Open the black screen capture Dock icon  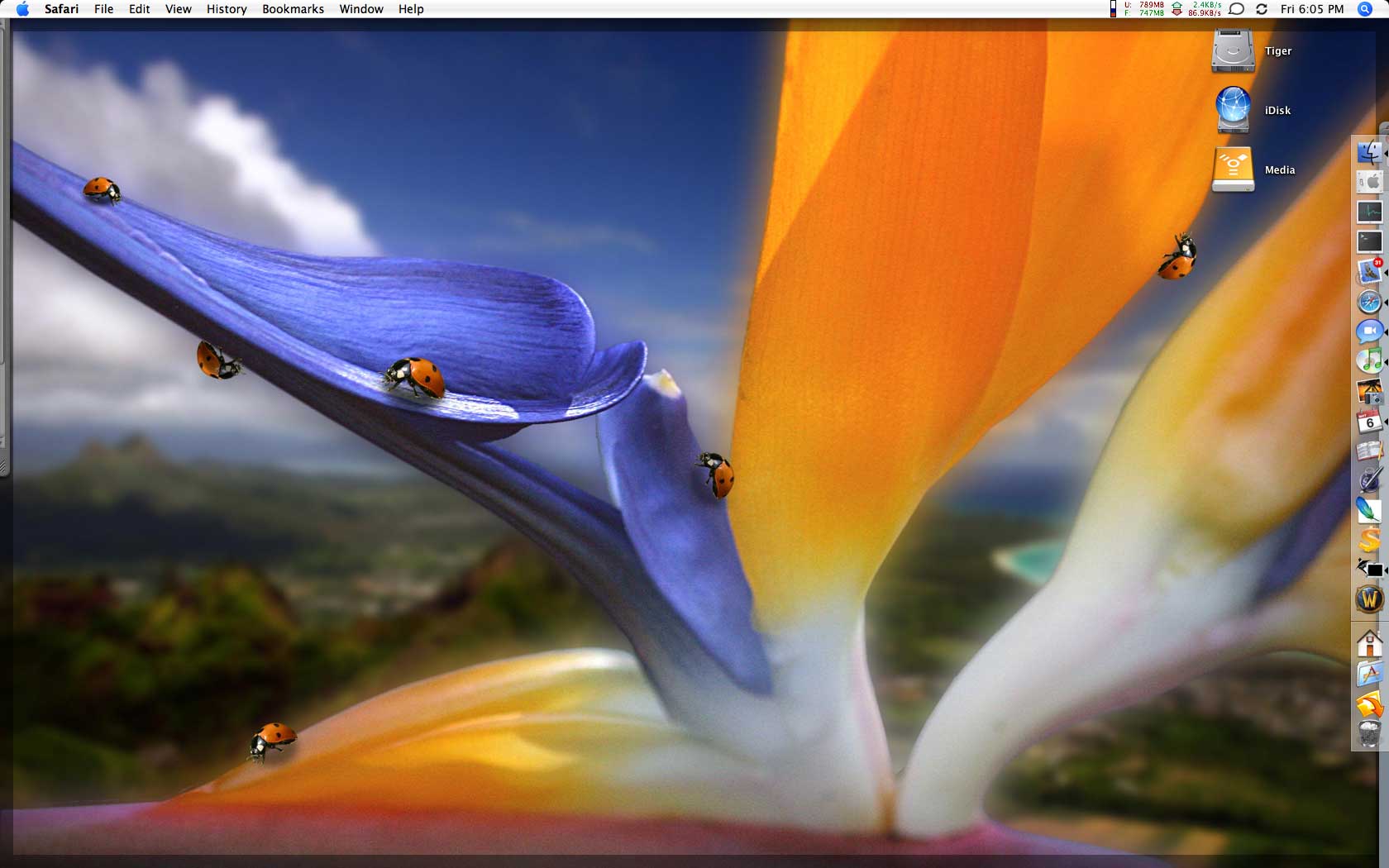click(x=1370, y=570)
